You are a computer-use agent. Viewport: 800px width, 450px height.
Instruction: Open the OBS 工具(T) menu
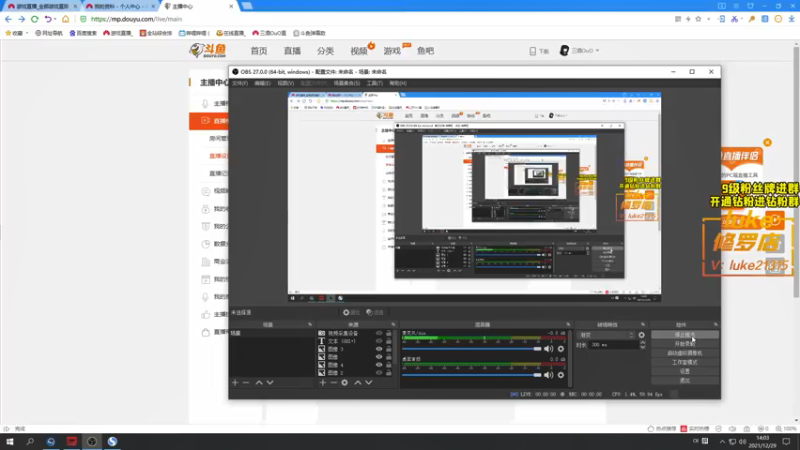(374, 83)
